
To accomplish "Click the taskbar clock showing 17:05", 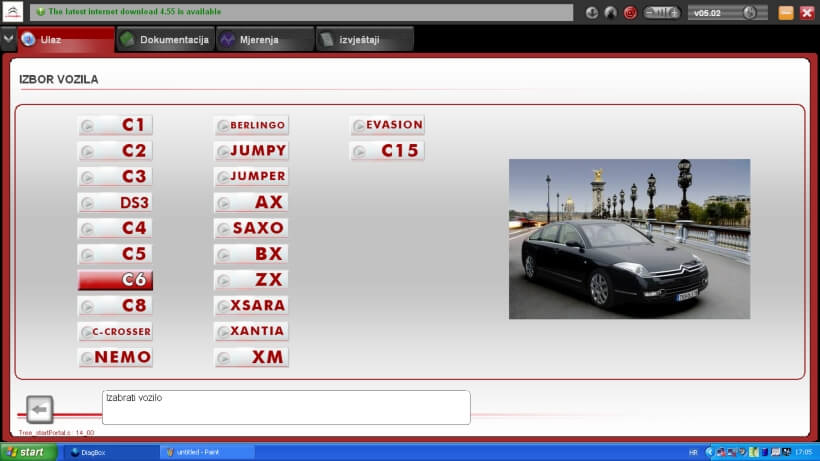I will [804, 452].
